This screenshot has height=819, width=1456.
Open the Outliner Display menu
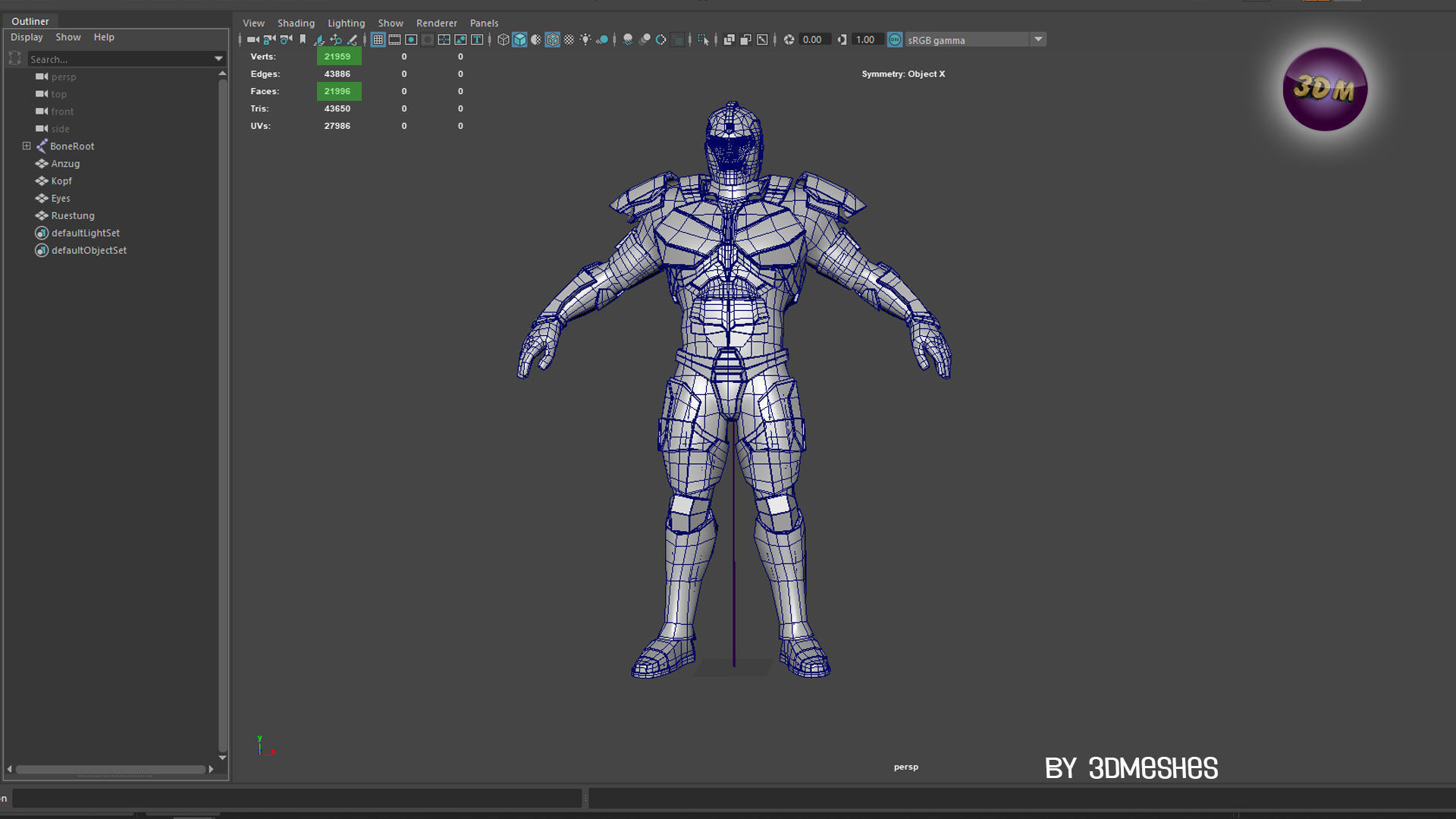pyautogui.click(x=27, y=37)
